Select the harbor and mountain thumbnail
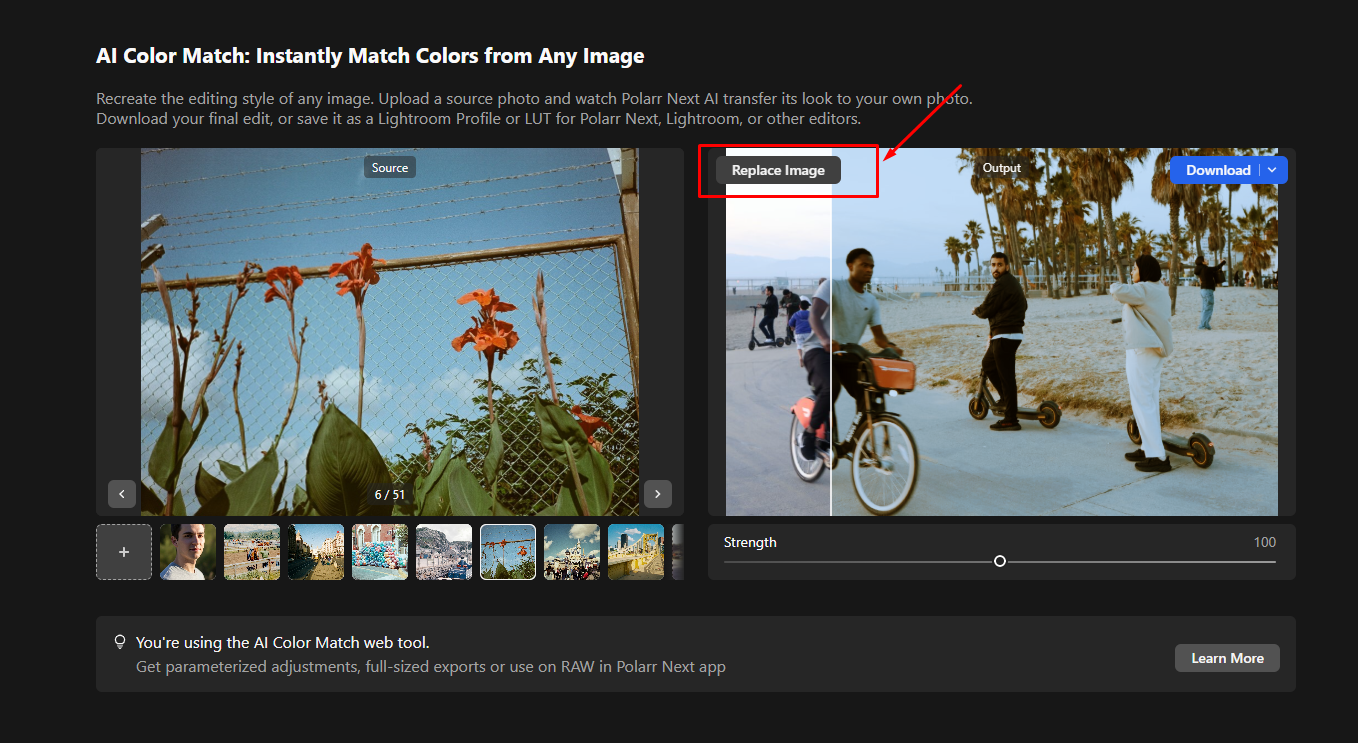Image resolution: width=1358 pixels, height=743 pixels. pyautogui.click(x=444, y=551)
